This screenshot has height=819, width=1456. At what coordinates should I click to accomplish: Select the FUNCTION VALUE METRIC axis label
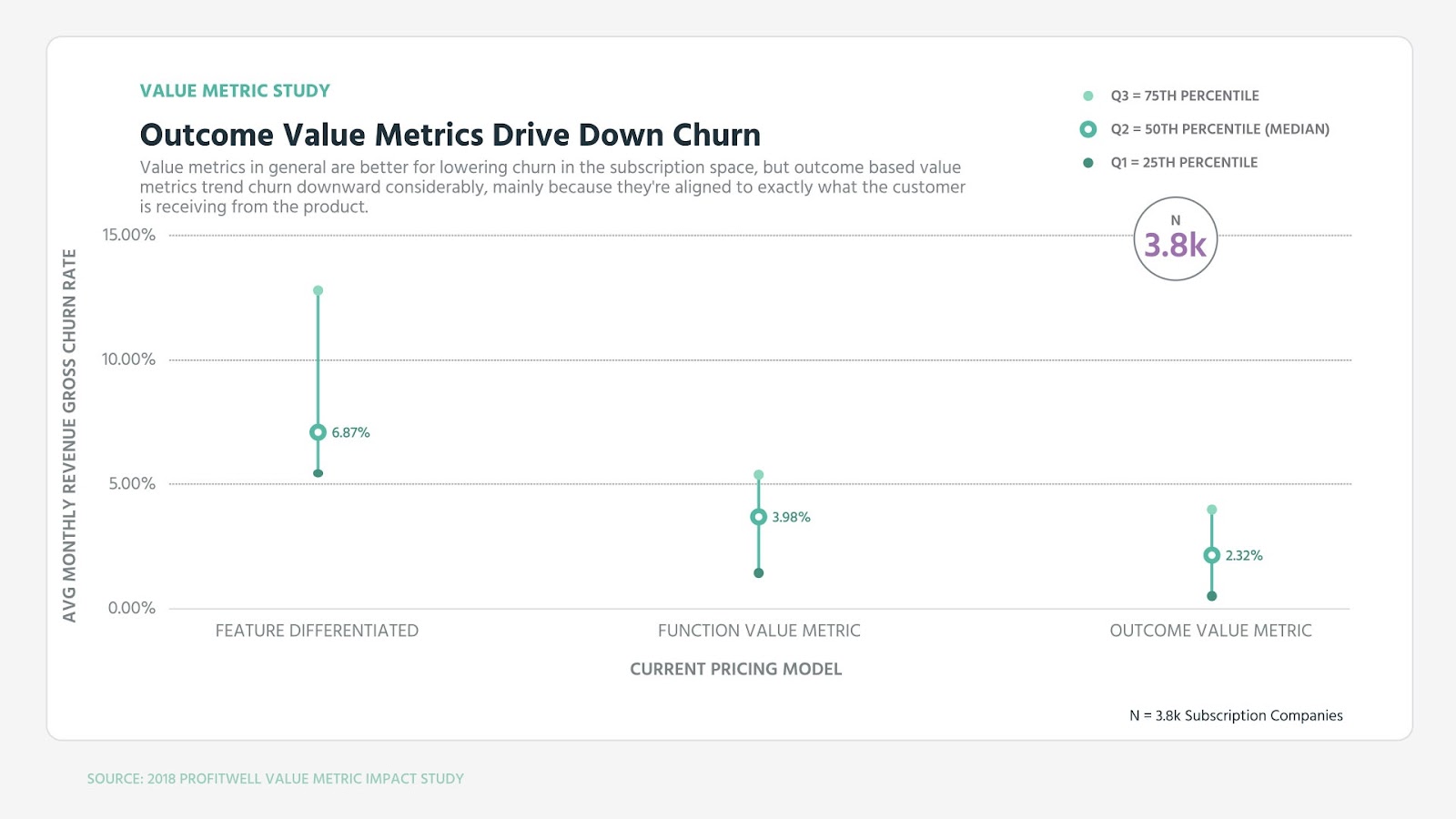point(759,631)
